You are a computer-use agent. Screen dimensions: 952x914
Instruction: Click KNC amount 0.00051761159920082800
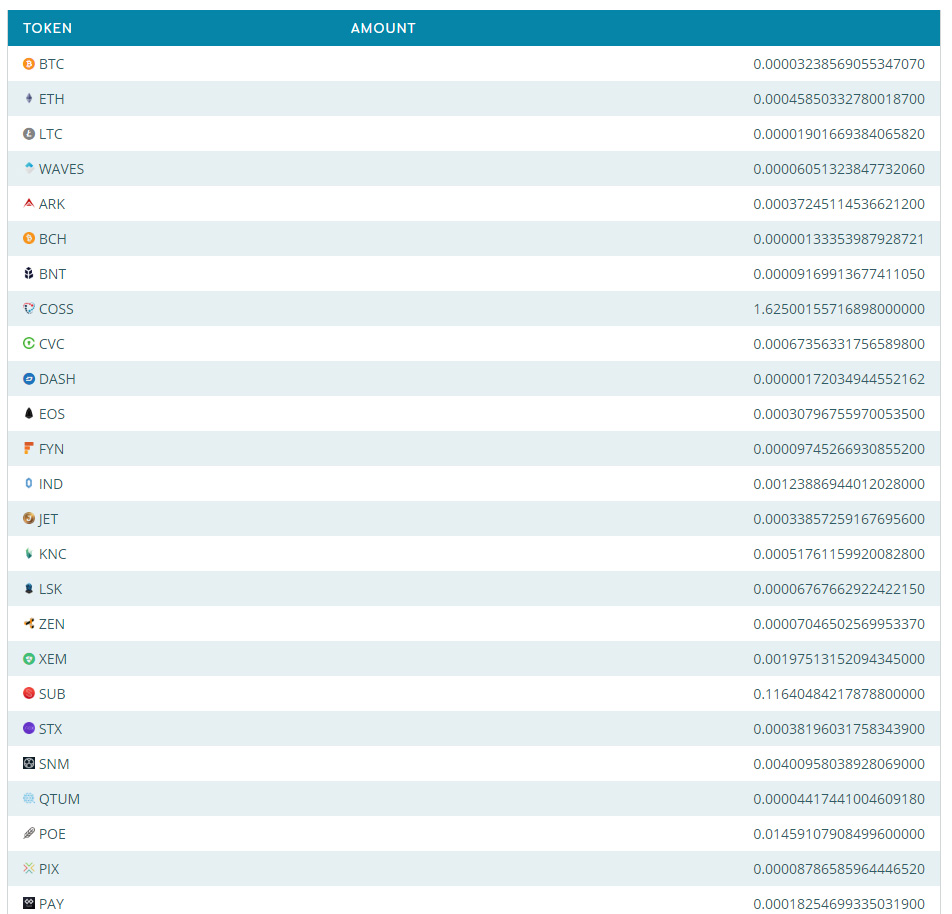click(839, 554)
